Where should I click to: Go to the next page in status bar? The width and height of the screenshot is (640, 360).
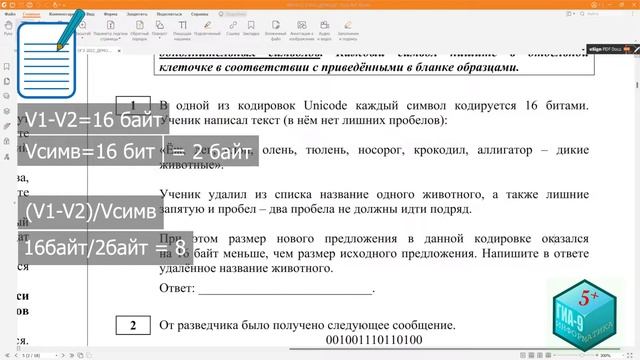[x=63, y=356]
